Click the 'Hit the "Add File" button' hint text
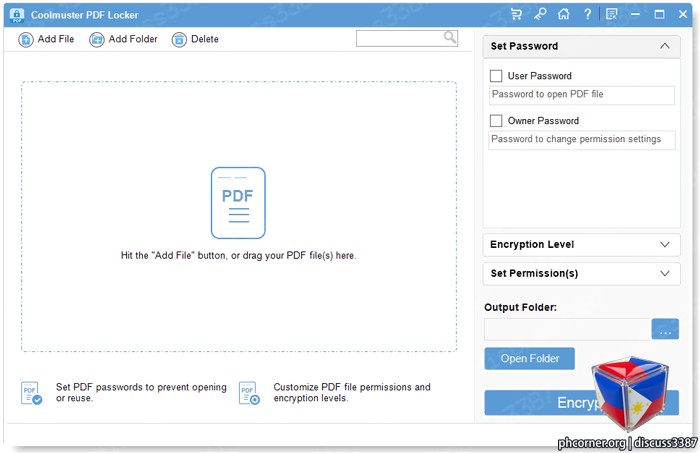 (238, 256)
